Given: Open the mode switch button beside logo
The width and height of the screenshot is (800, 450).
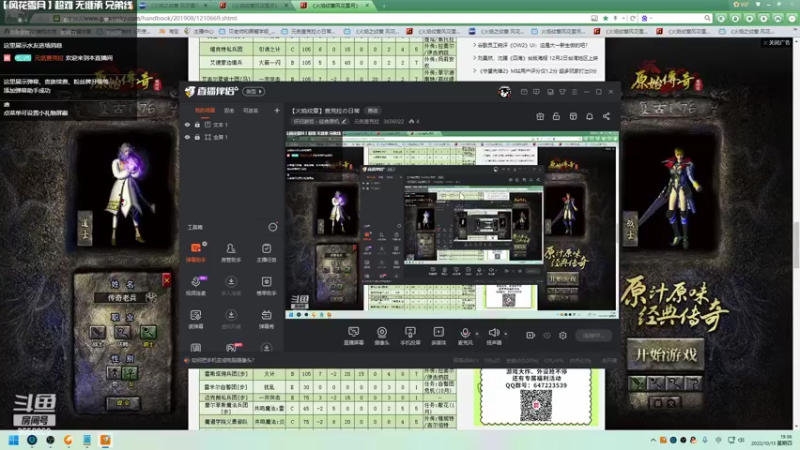Looking at the screenshot, I should (x=253, y=92).
